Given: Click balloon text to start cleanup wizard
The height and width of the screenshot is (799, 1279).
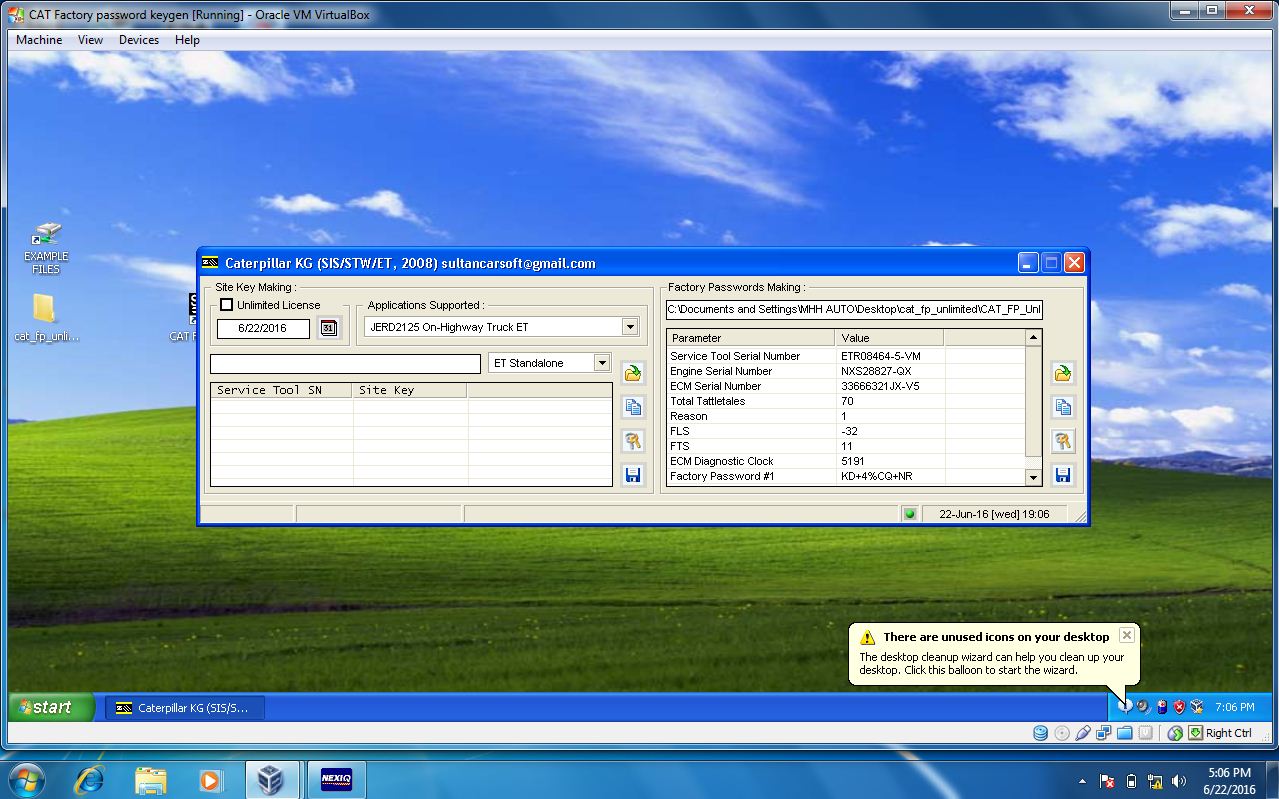Looking at the screenshot, I should tap(992, 664).
